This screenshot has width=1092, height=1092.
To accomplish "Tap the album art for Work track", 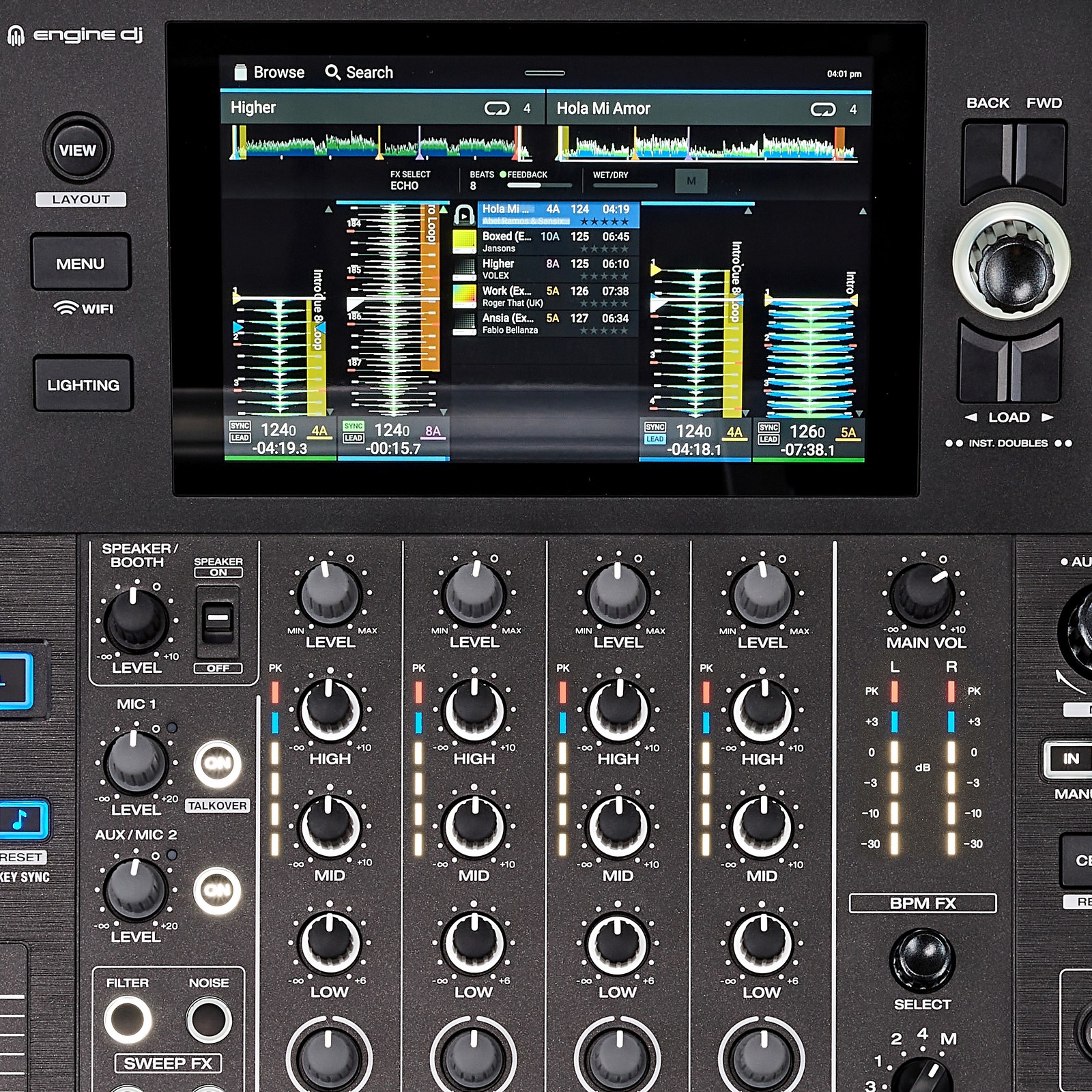I will (x=464, y=297).
